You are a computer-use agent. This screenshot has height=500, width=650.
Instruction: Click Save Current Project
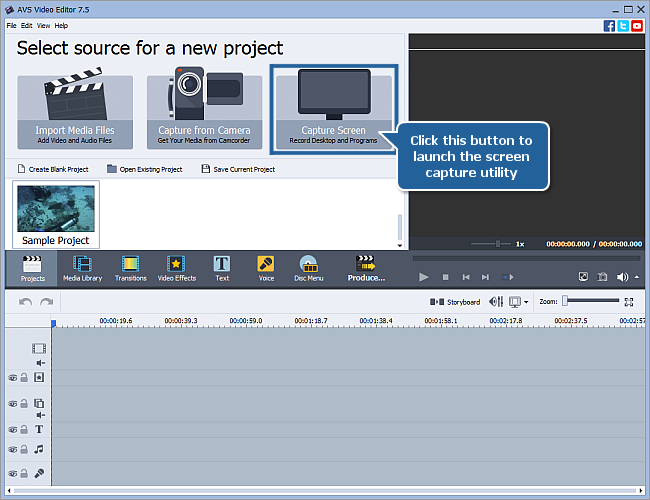click(238, 169)
